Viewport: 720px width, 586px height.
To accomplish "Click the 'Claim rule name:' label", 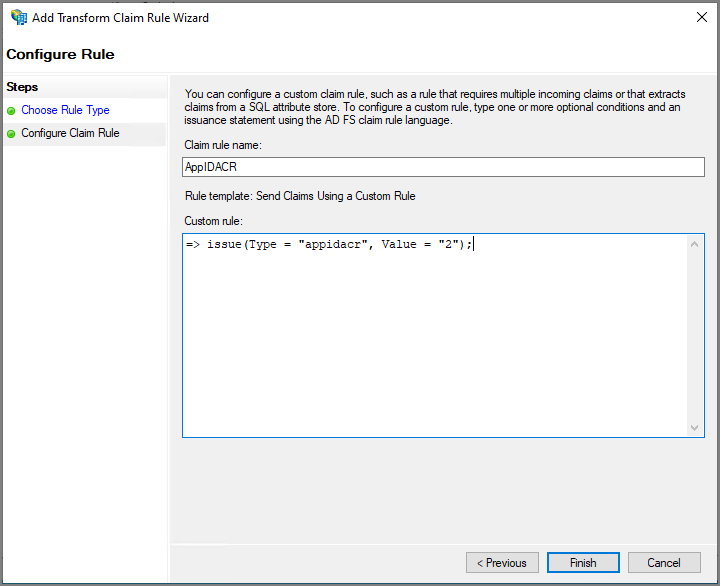I will (223, 145).
